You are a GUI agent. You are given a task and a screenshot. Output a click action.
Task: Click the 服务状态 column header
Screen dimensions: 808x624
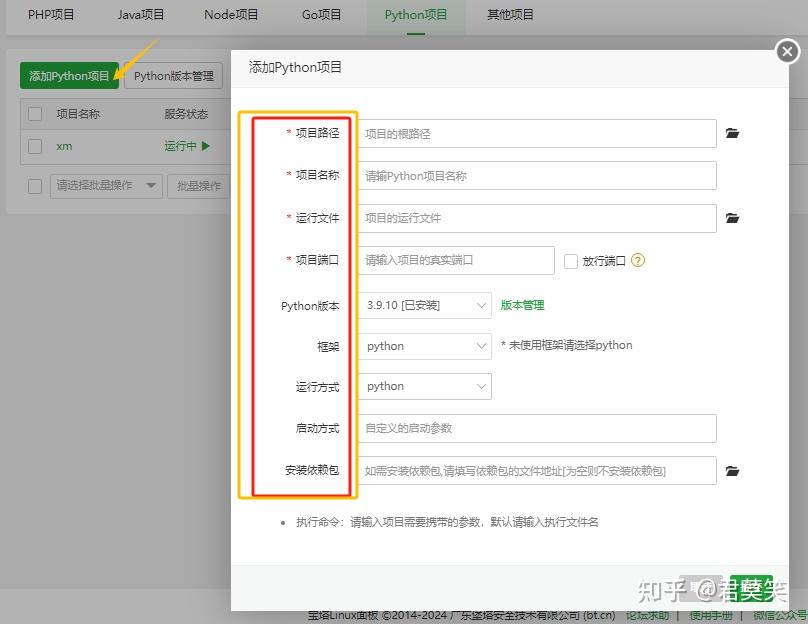pyautogui.click(x=186, y=114)
